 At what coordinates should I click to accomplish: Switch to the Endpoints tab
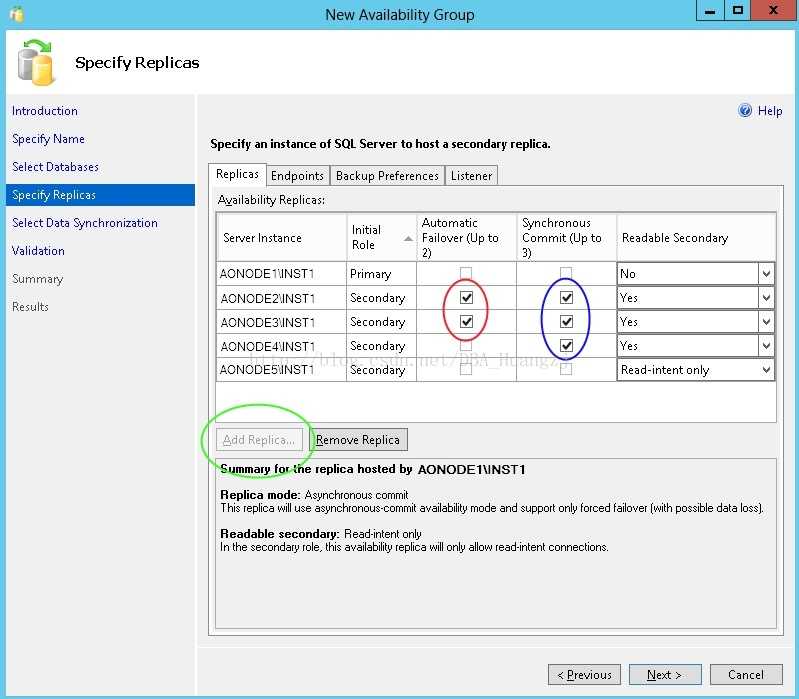coord(297,176)
